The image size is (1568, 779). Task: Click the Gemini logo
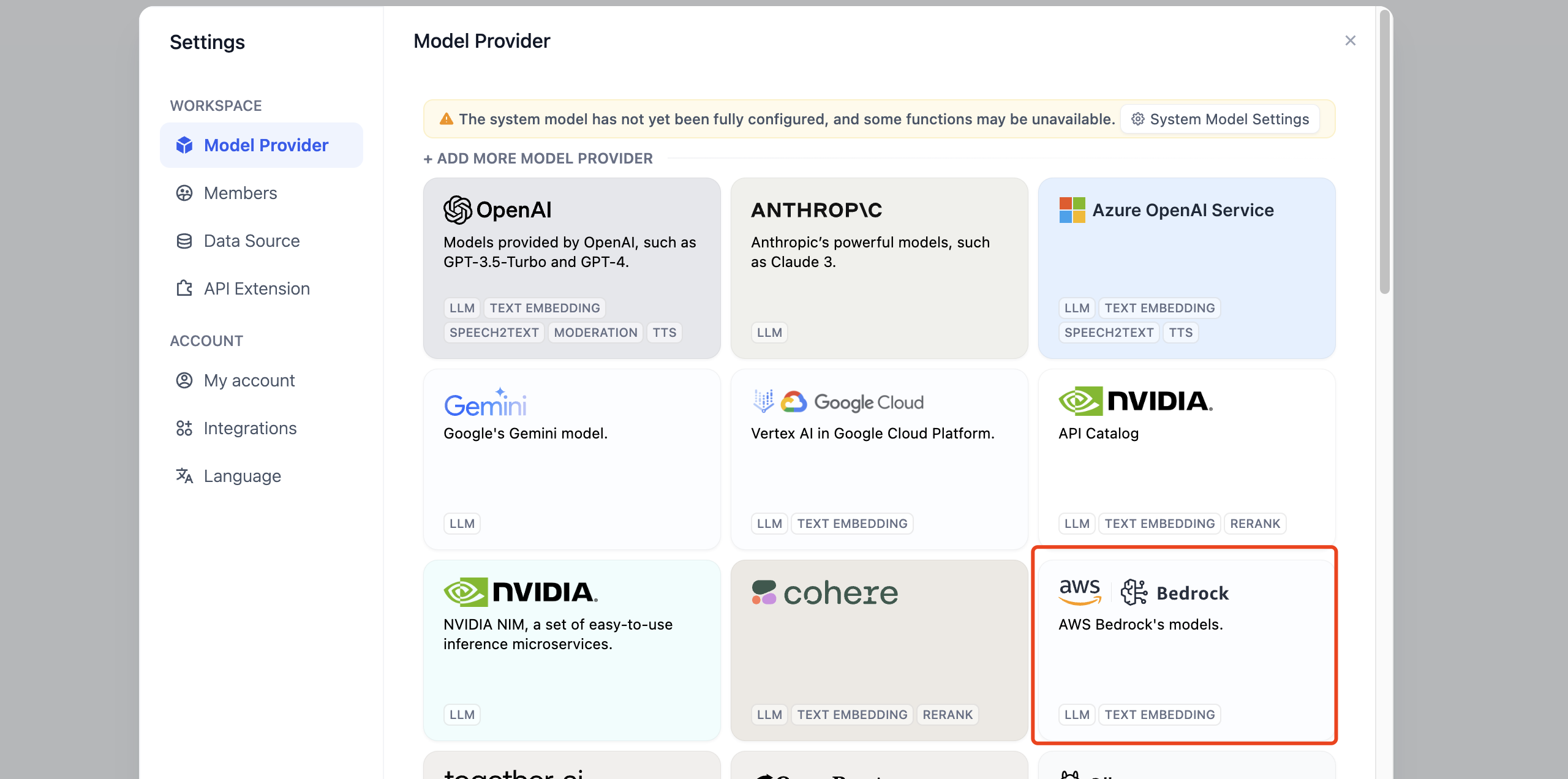485,402
